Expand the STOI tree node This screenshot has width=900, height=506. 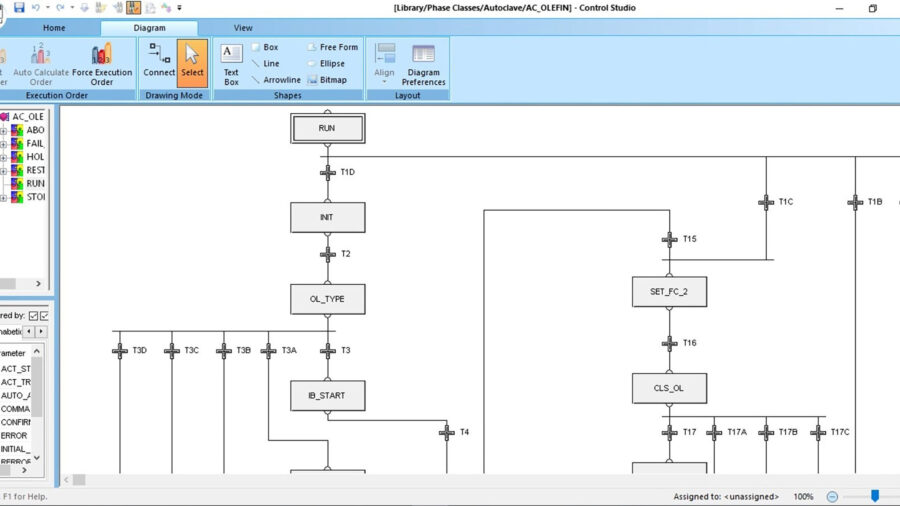tap(3, 197)
